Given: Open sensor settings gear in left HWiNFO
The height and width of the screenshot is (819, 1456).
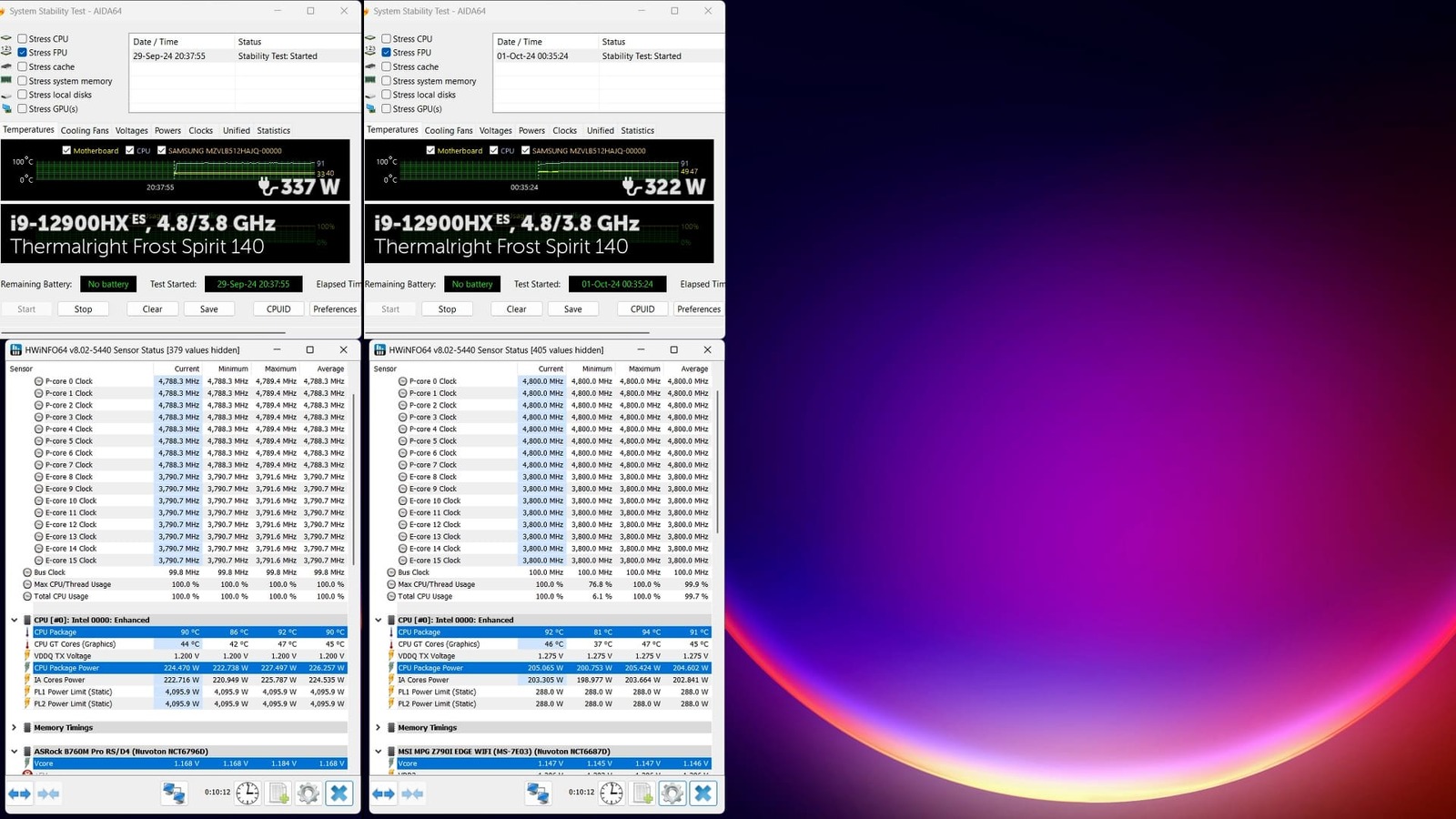Looking at the screenshot, I should [x=308, y=794].
